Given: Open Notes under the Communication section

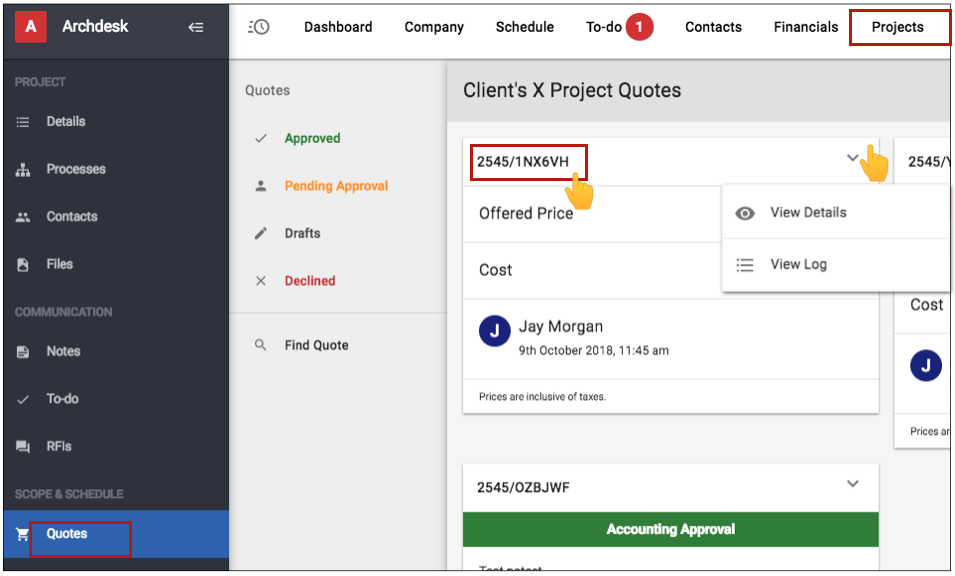Looking at the screenshot, I should click(21, 351).
